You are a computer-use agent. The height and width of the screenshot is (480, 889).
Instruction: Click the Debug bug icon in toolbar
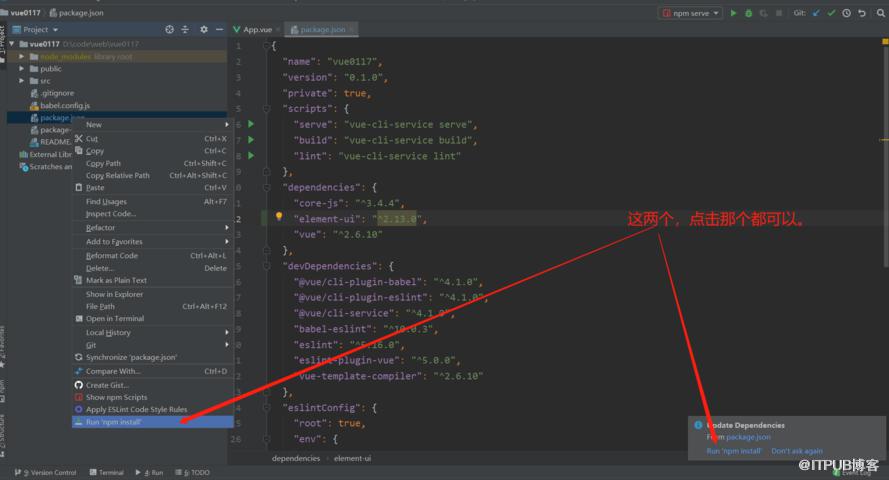click(748, 13)
